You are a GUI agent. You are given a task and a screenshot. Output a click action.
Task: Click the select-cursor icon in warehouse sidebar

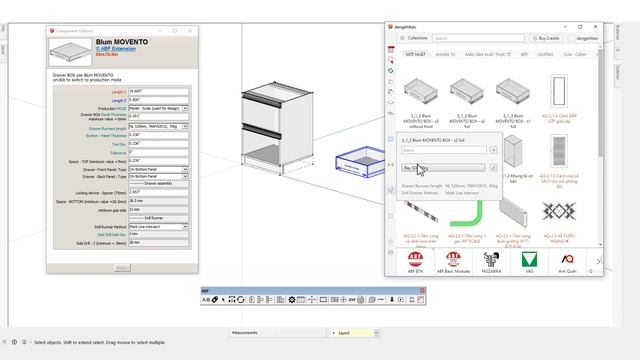point(391,60)
